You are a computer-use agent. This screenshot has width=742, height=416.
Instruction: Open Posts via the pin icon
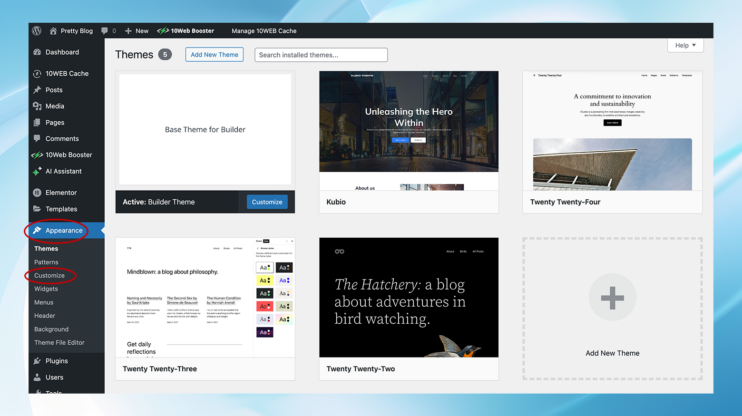tap(37, 90)
